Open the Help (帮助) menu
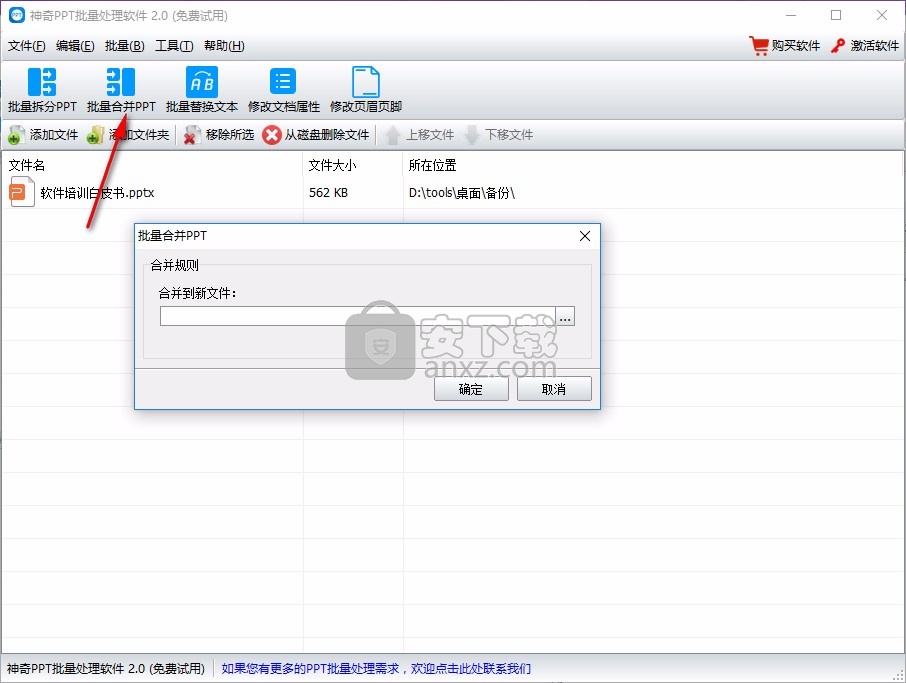 pos(224,46)
